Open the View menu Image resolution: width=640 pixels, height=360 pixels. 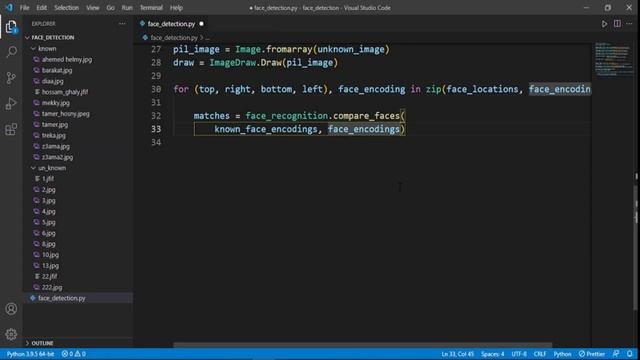pyautogui.click(x=93, y=8)
